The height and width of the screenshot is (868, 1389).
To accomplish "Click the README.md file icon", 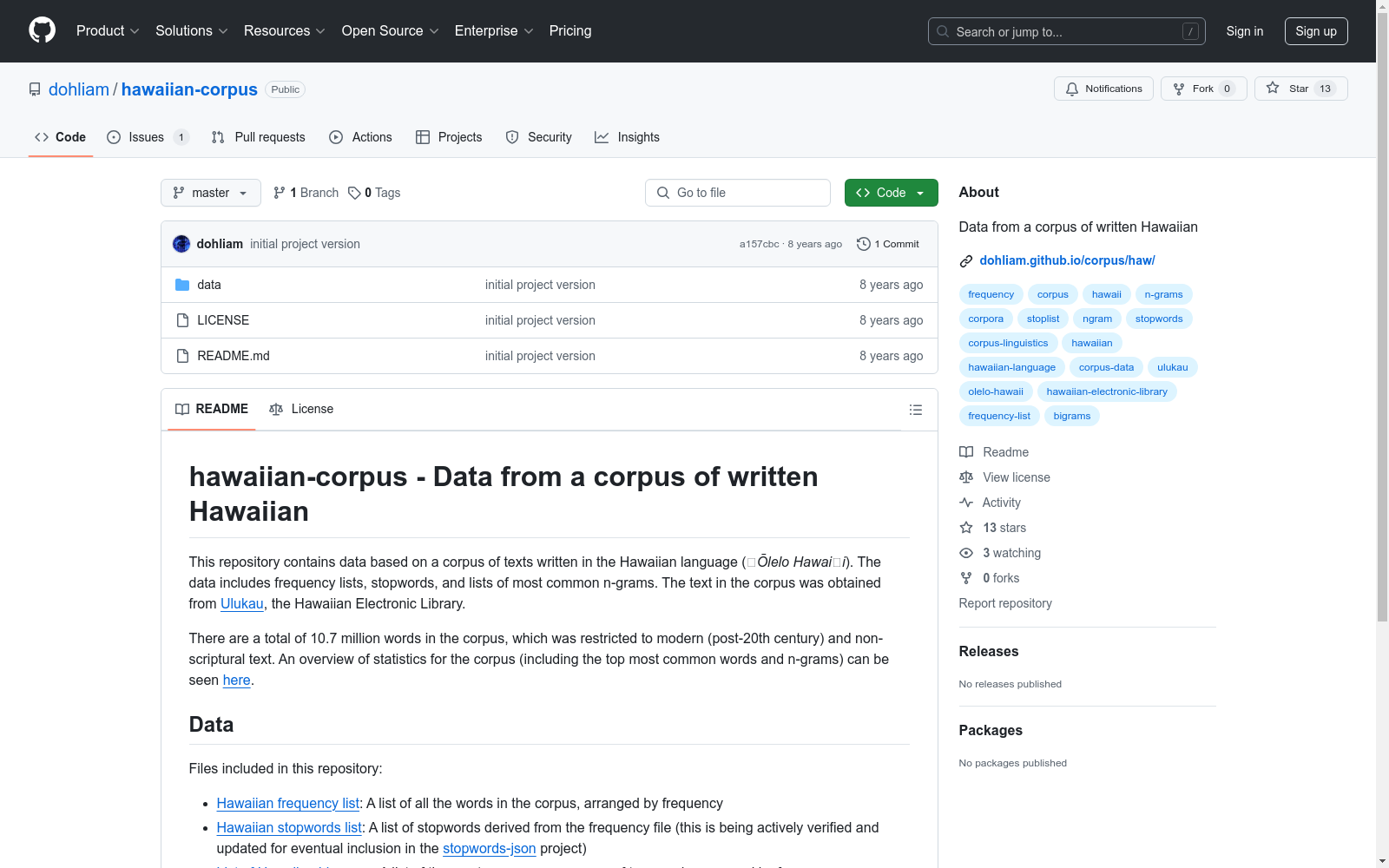I will 182,356.
